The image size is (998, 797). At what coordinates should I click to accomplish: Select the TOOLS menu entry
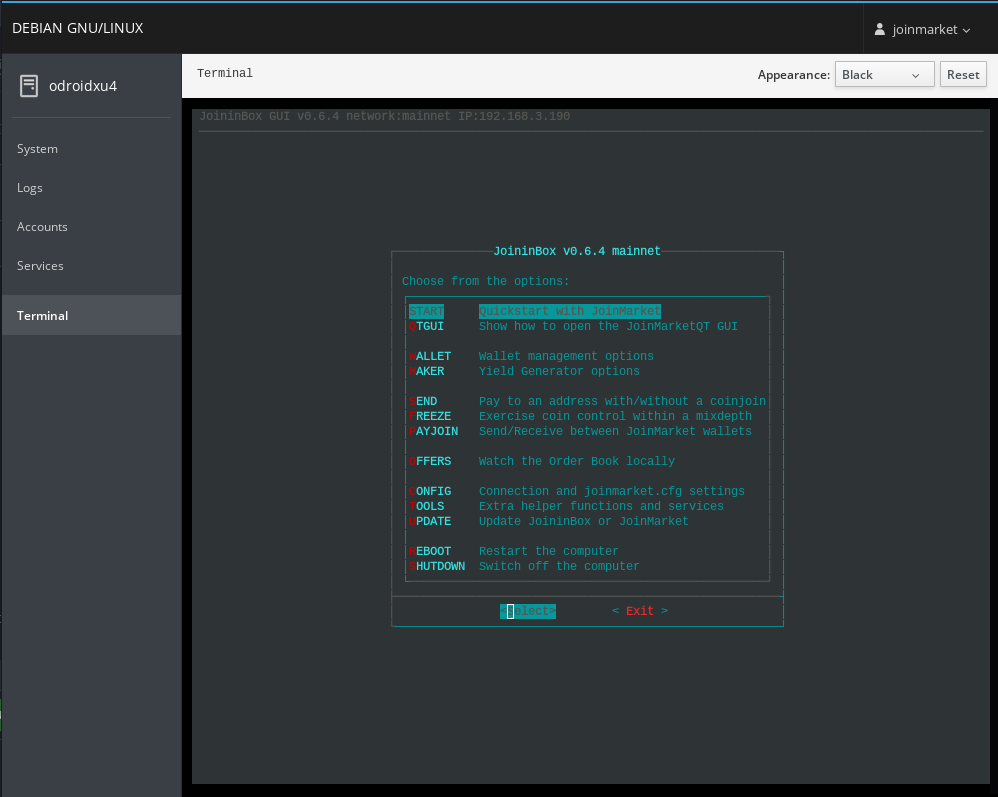[426, 506]
